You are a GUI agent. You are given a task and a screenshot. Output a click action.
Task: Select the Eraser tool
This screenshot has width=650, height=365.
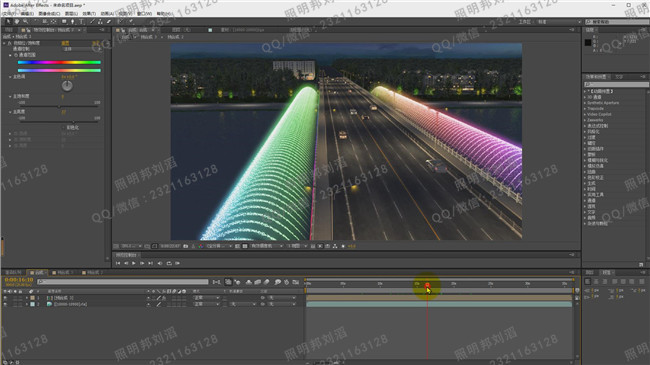[109, 22]
